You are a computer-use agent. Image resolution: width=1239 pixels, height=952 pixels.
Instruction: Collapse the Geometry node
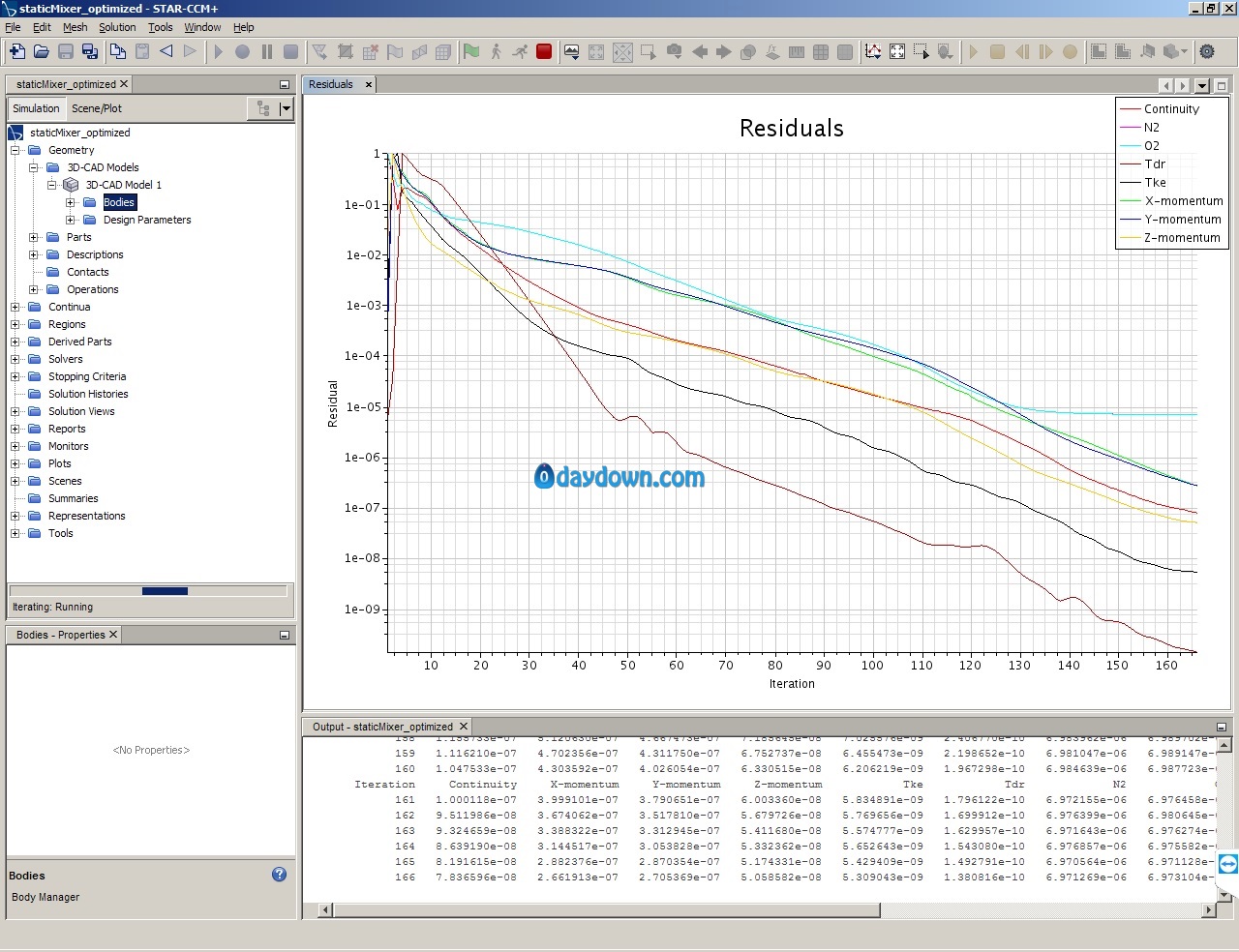15,150
